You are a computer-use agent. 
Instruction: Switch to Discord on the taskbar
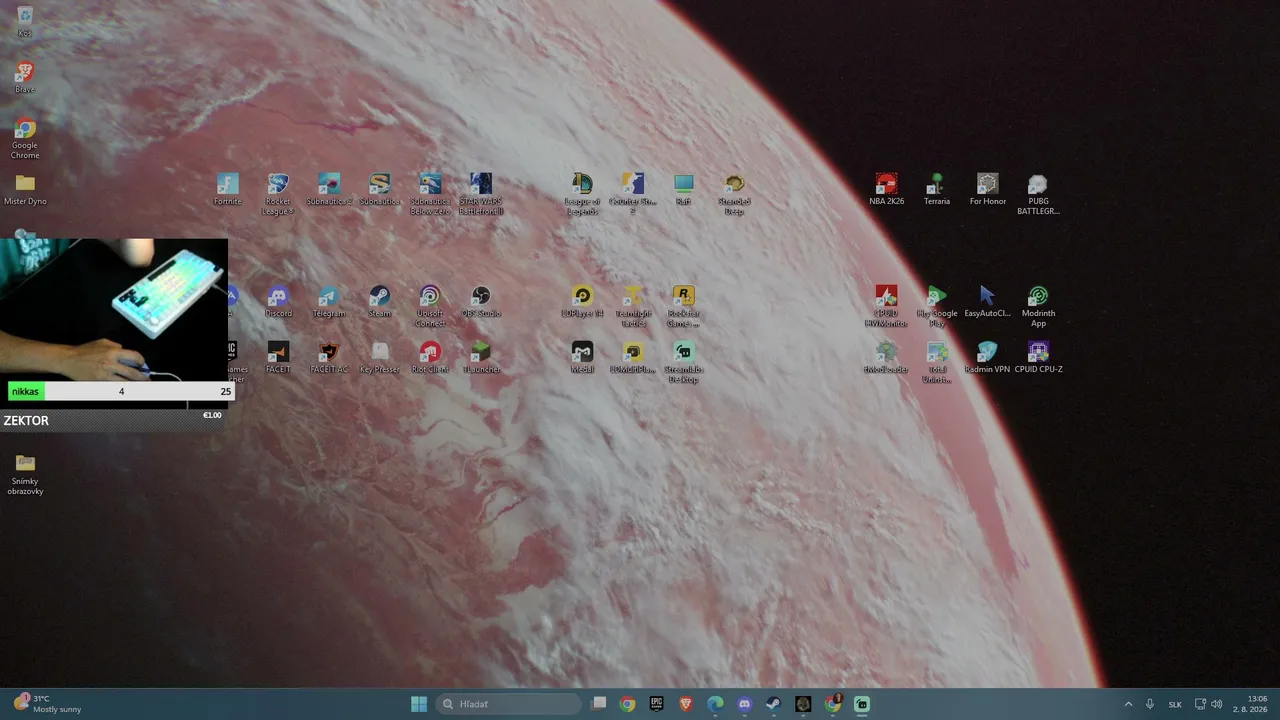pyautogui.click(x=744, y=704)
